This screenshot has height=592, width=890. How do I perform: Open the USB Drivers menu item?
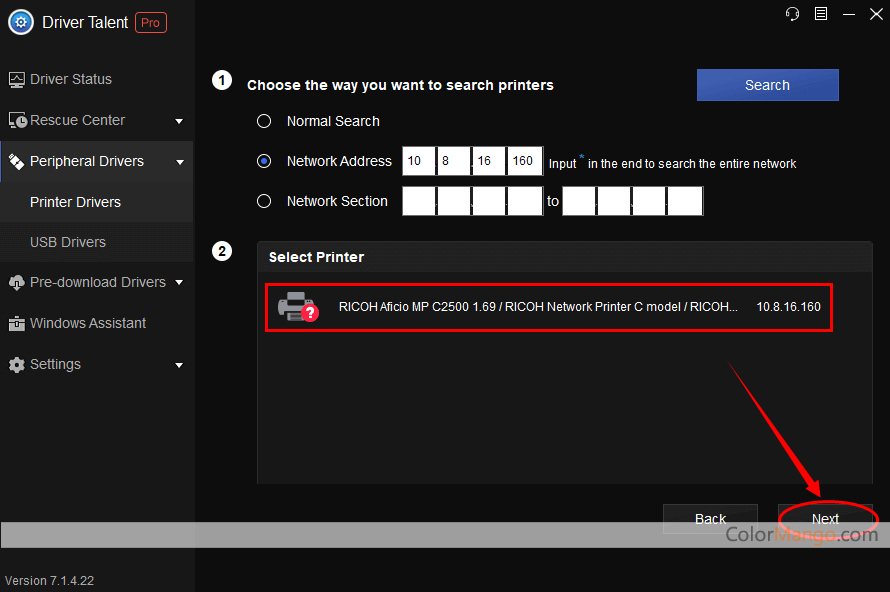coord(68,242)
